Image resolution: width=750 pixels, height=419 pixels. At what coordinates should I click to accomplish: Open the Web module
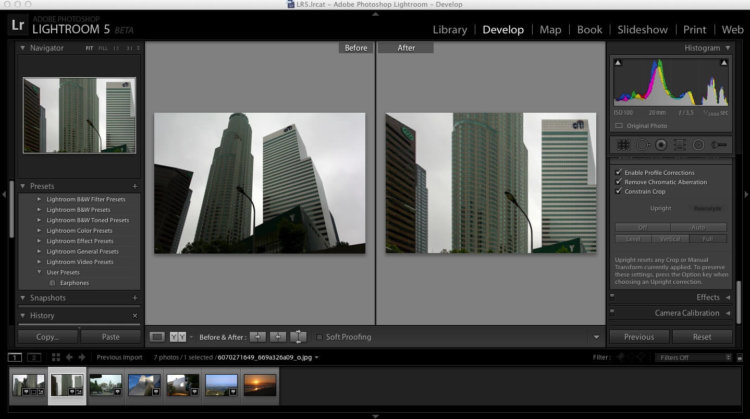[732, 30]
